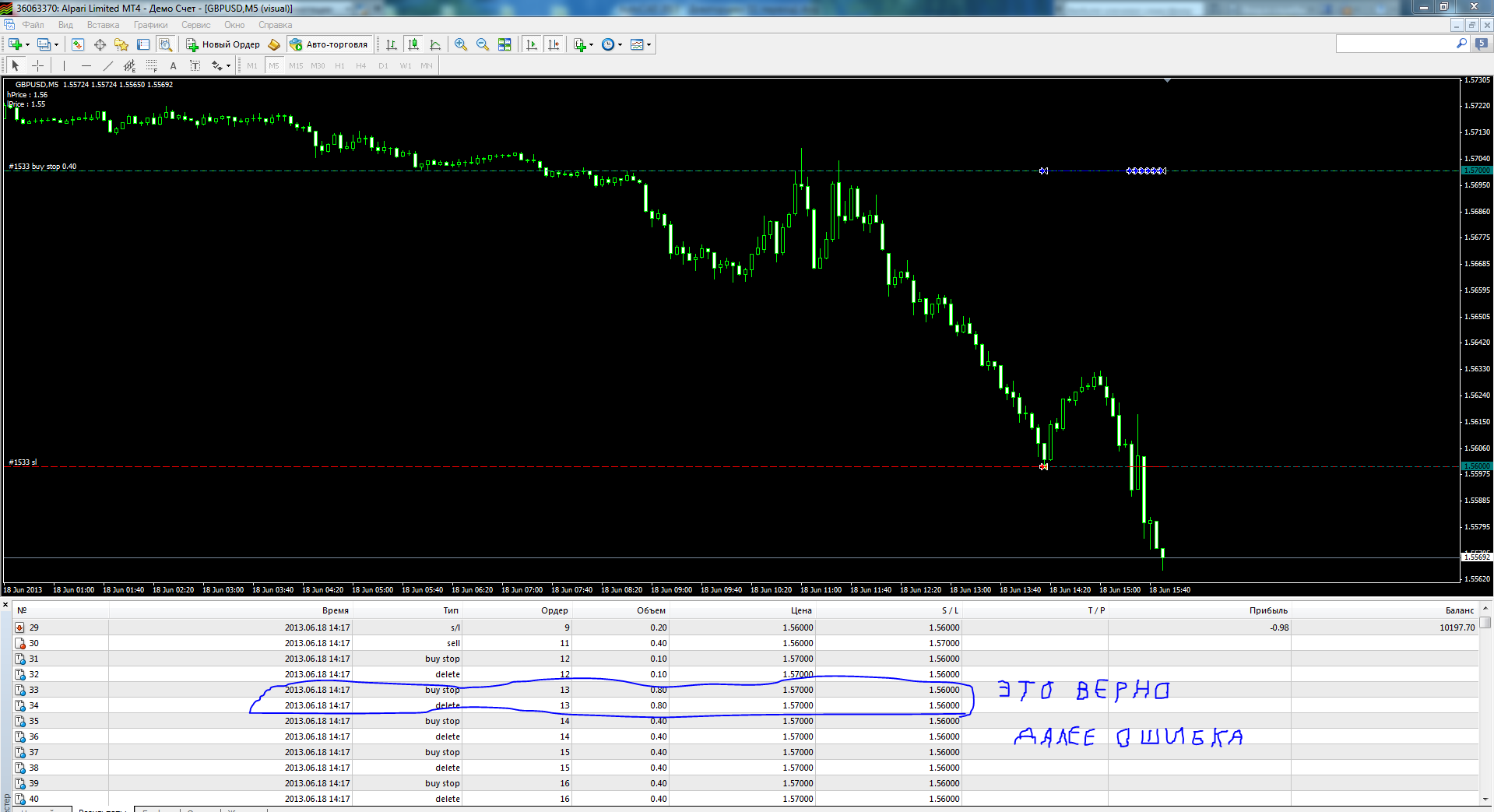Image resolution: width=1494 pixels, height=812 pixels.
Task: Switch timeframe to M15
Action: pos(296,65)
